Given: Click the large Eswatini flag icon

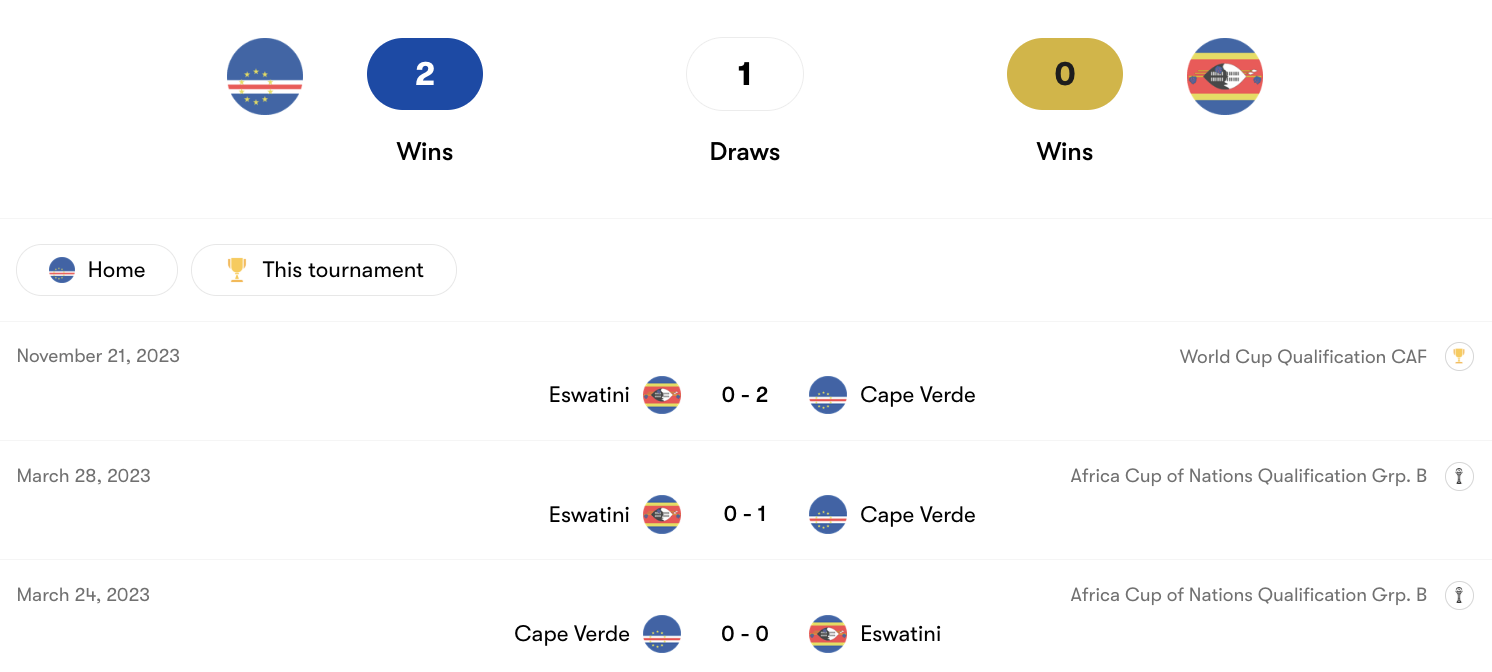Looking at the screenshot, I should tap(1224, 77).
